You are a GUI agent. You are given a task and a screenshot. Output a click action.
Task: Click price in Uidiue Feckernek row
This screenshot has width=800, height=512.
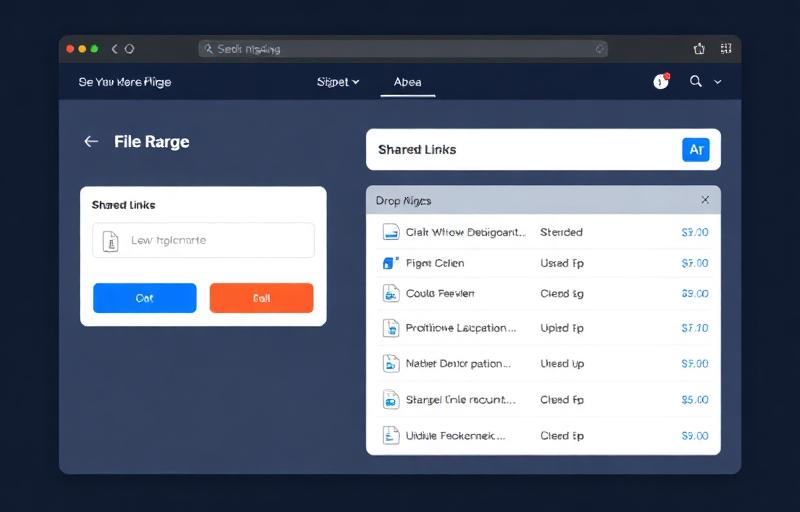[695, 436]
